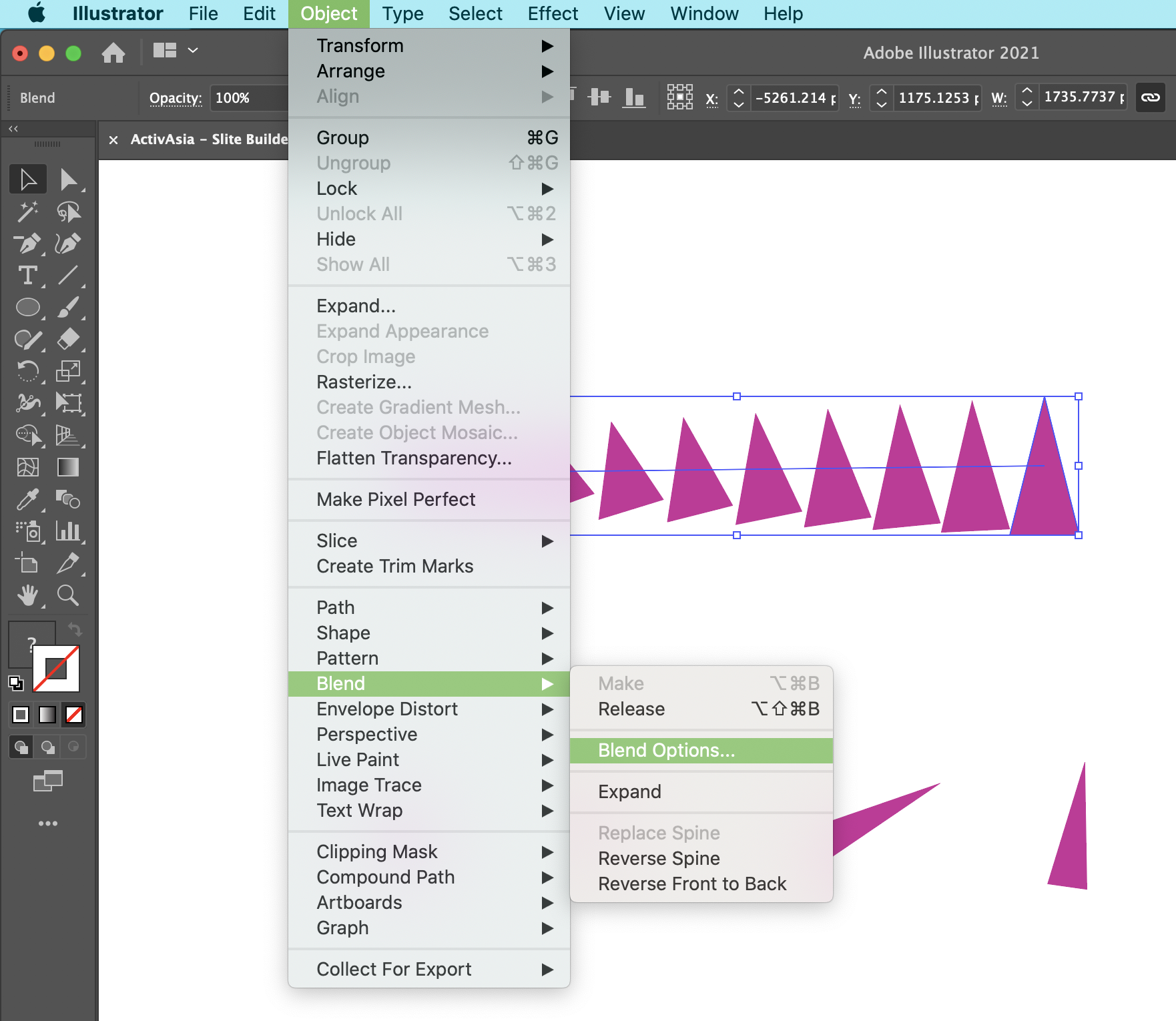Image resolution: width=1176 pixels, height=1021 pixels.
Task: Click the Opacity value field
Action: (x=247, y=98)
